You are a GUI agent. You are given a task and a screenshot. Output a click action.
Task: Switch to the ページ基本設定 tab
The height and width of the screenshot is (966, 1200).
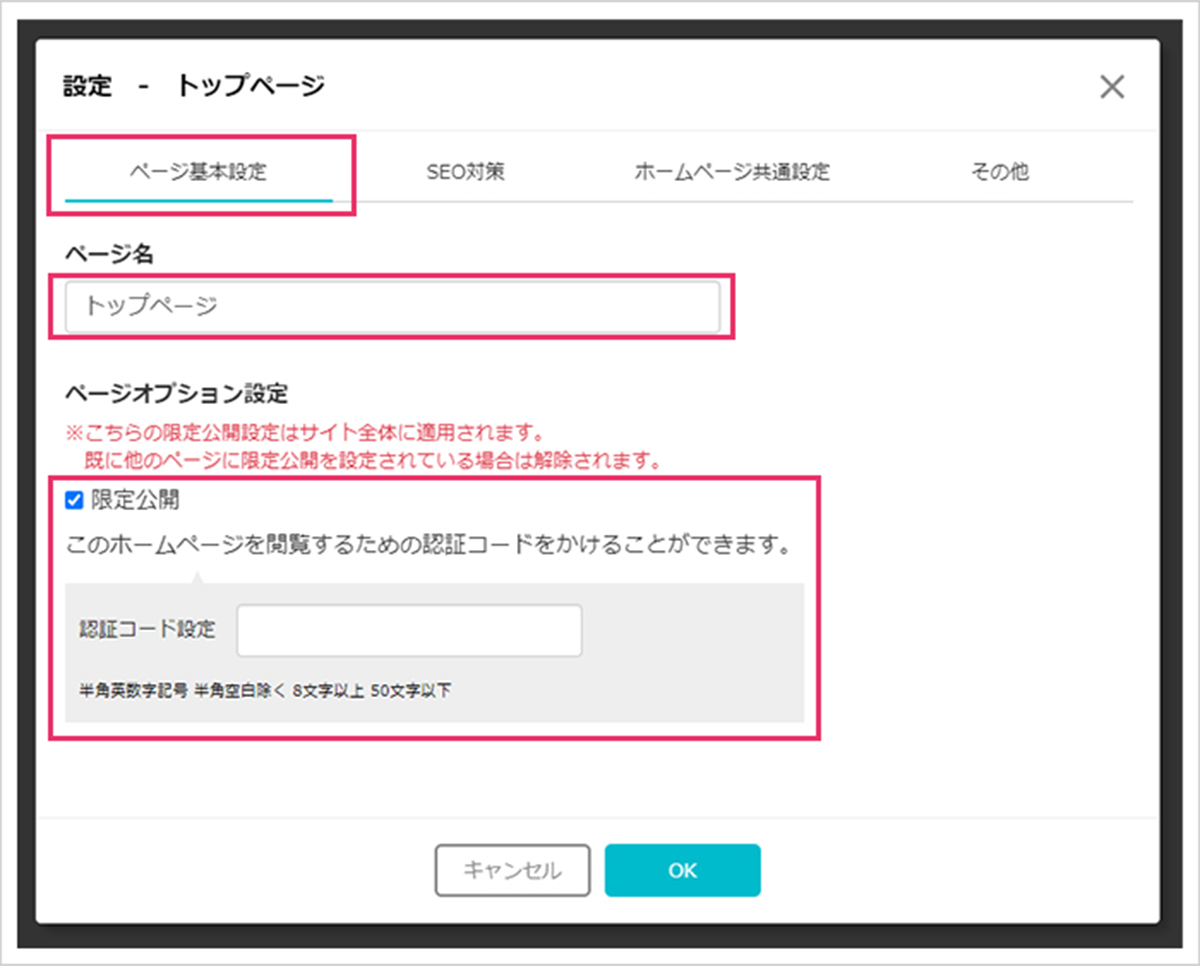[x=201, y=172]
